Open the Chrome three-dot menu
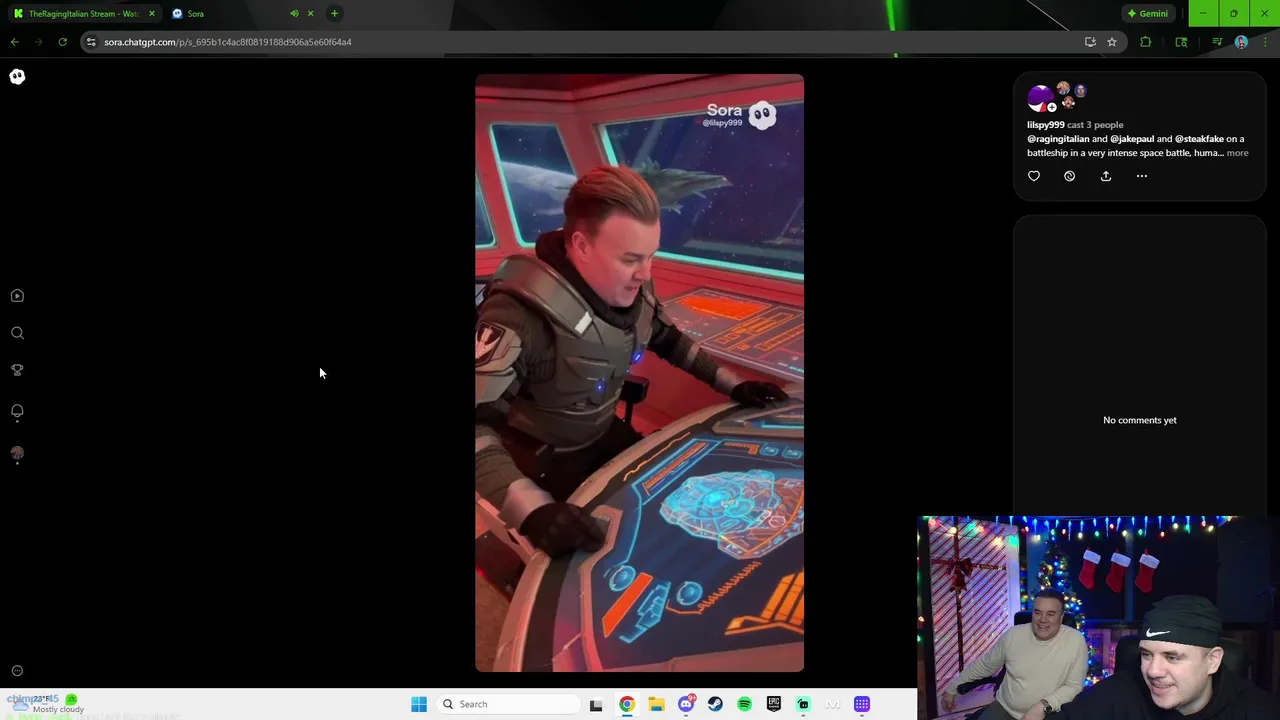This screenshot has height=720, width=1280. 1265,42
